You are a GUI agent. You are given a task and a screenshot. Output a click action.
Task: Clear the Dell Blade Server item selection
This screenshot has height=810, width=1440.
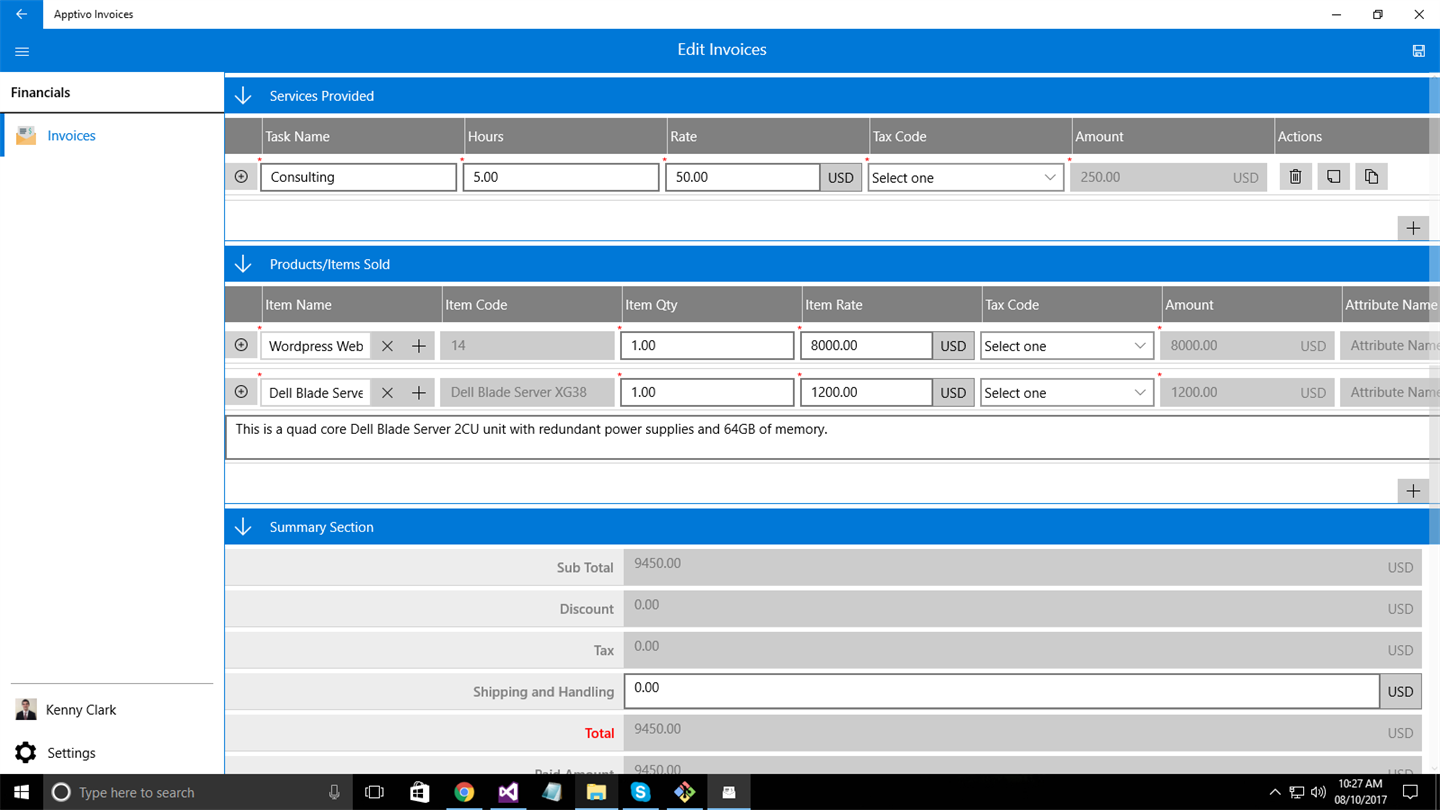pyautogui.click(x=387, y=393)
